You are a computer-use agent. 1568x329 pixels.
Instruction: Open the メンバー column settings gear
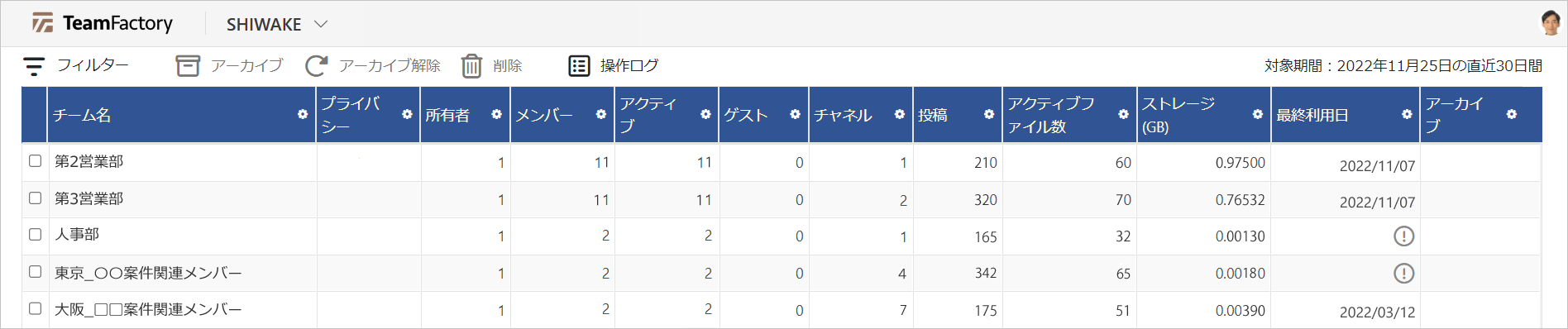pyautogui.click(x=601, y=115)
